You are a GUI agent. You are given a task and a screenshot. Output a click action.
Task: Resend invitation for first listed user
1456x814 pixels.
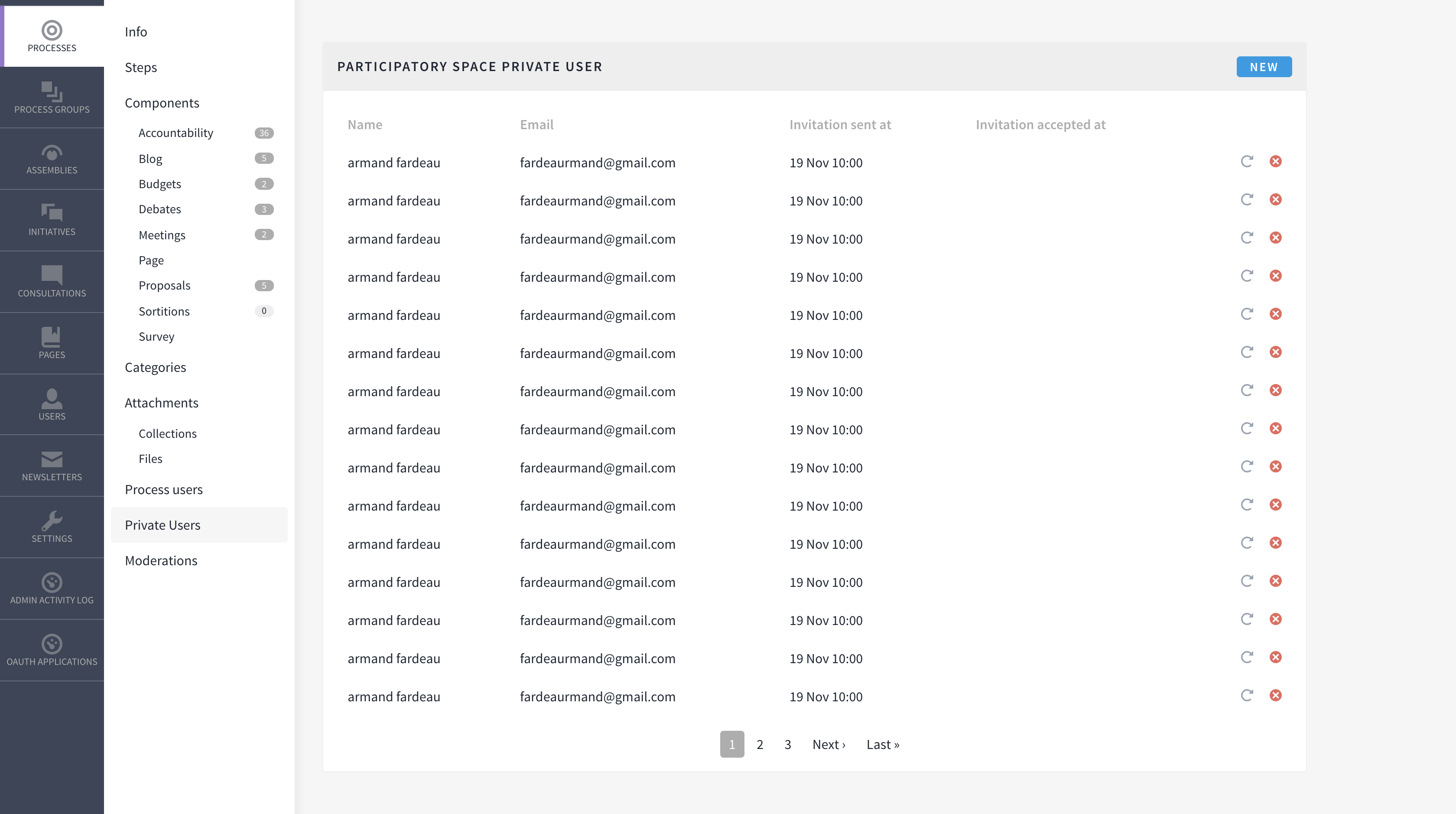(x=1246, y=162)
